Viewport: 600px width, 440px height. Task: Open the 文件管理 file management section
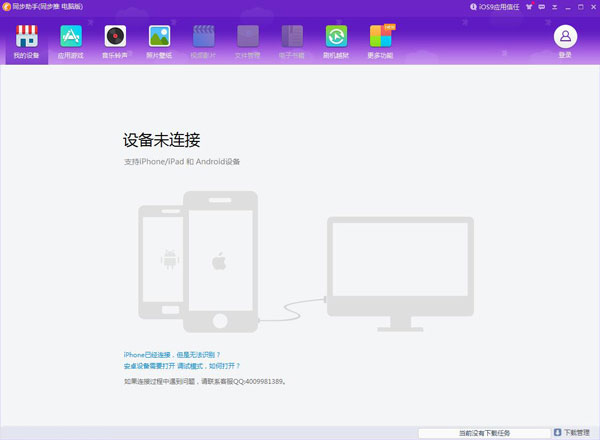point(248,42)
